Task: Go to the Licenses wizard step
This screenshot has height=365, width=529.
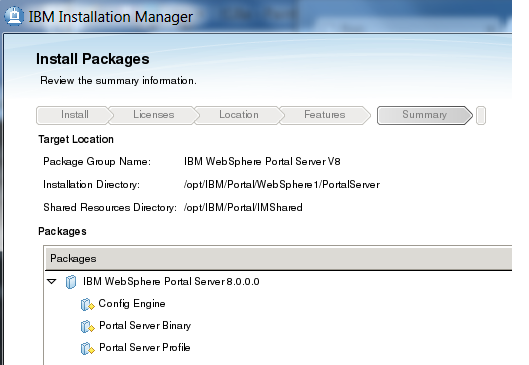Action: point(153,115)
